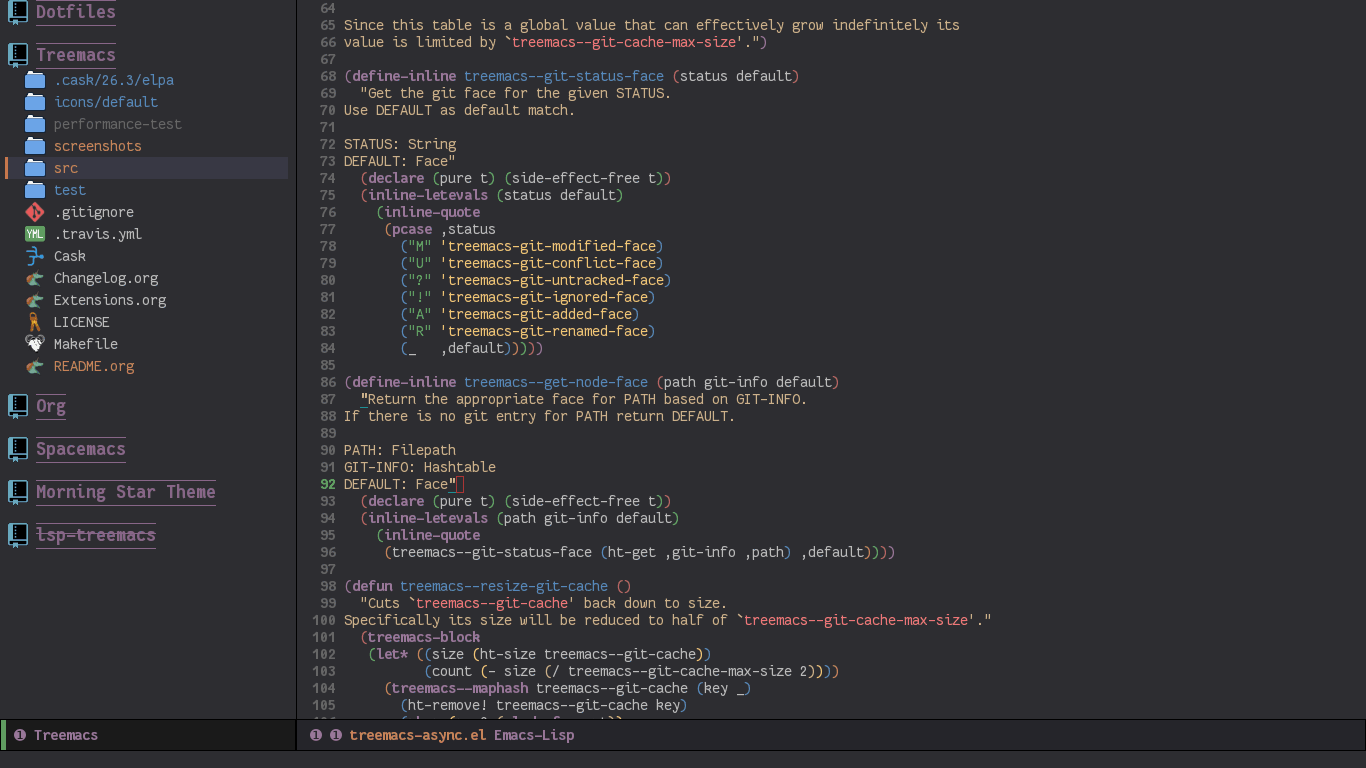Click the unicorn org icon beside README.org
This screenshot has width=1366, height=768.
point(34,366)
